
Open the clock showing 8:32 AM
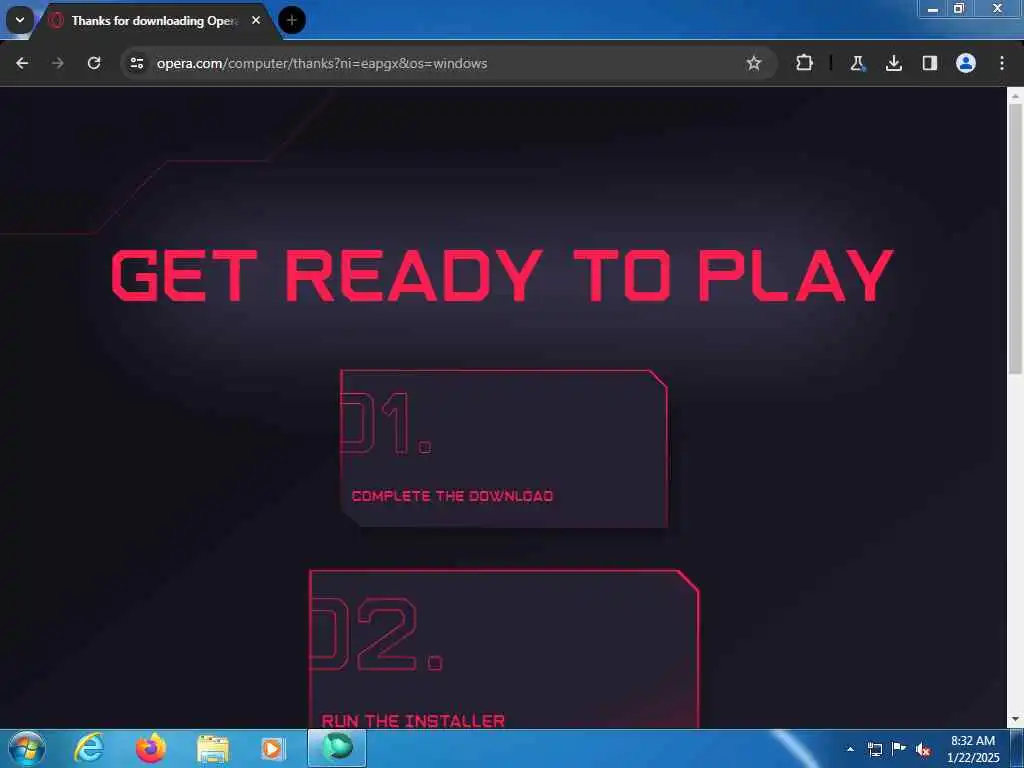[x=973, y=749]
